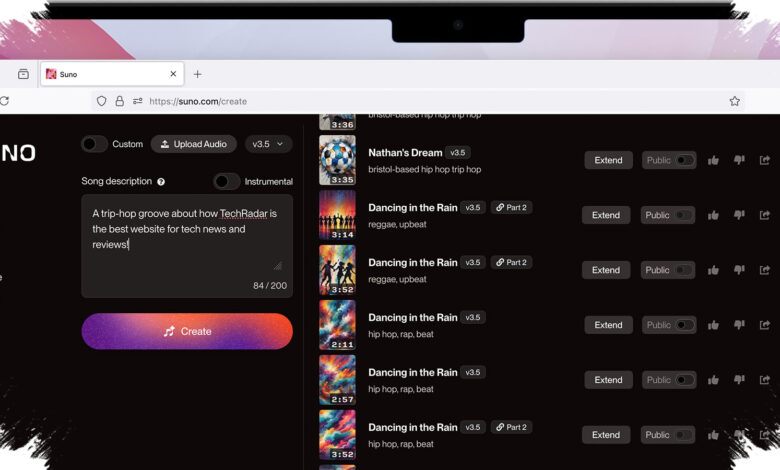Viewport: 780px width, 470px height.
Task: Click into the song description text box
Action: pos(187,246)
